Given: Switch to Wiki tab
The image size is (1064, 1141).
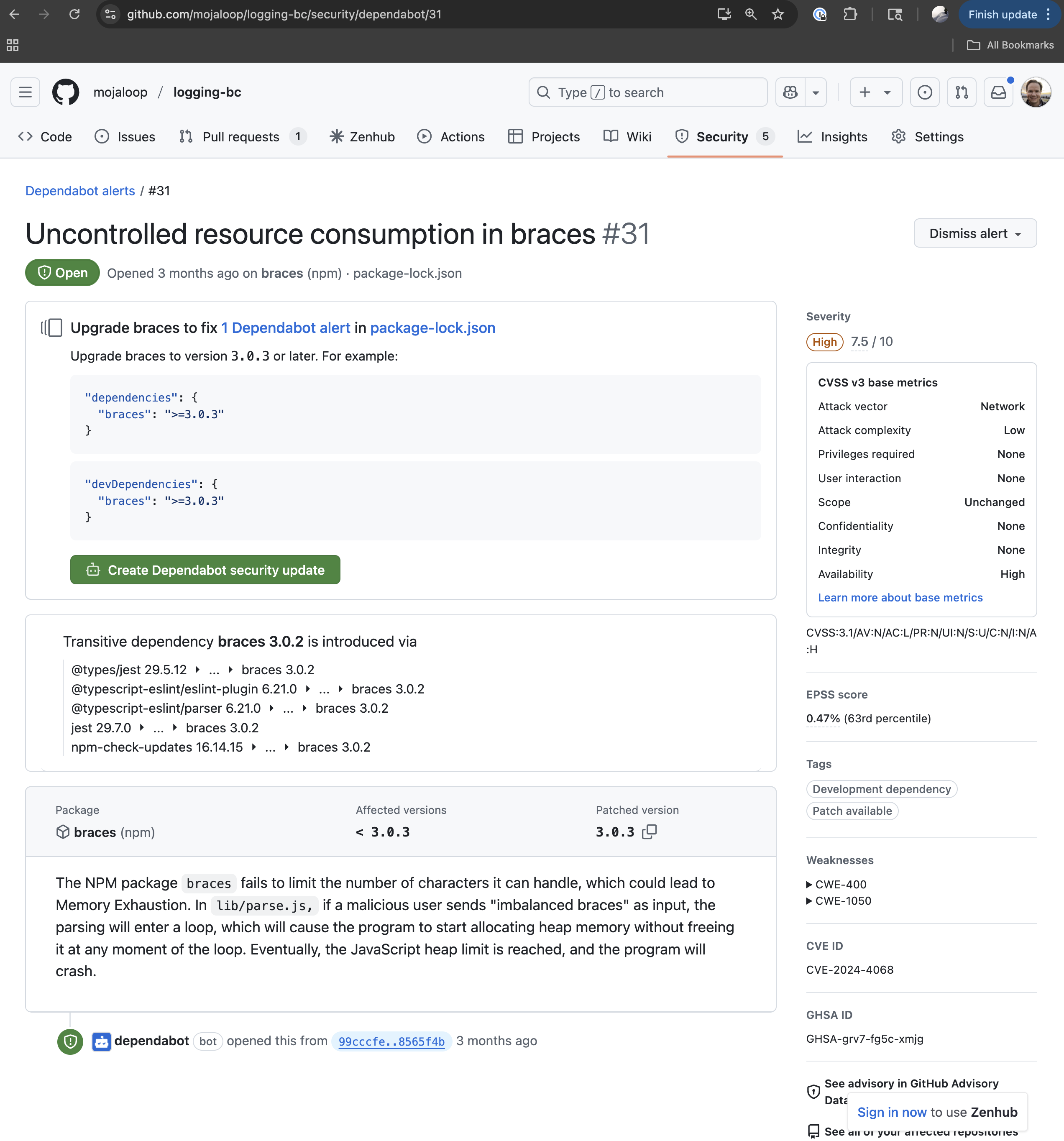Looking at the screenshot, I should click(627, 137).
